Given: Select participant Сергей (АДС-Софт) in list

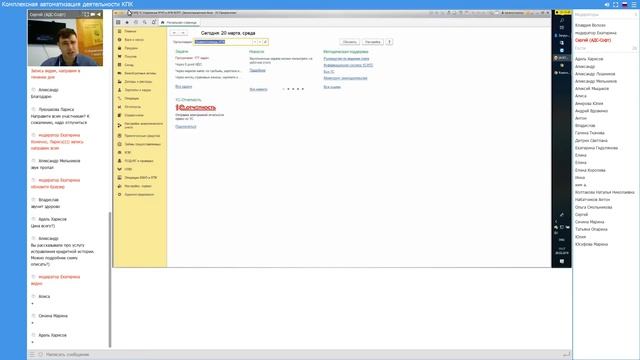Looking at the screenshot, I should click(x=593, y=40).
